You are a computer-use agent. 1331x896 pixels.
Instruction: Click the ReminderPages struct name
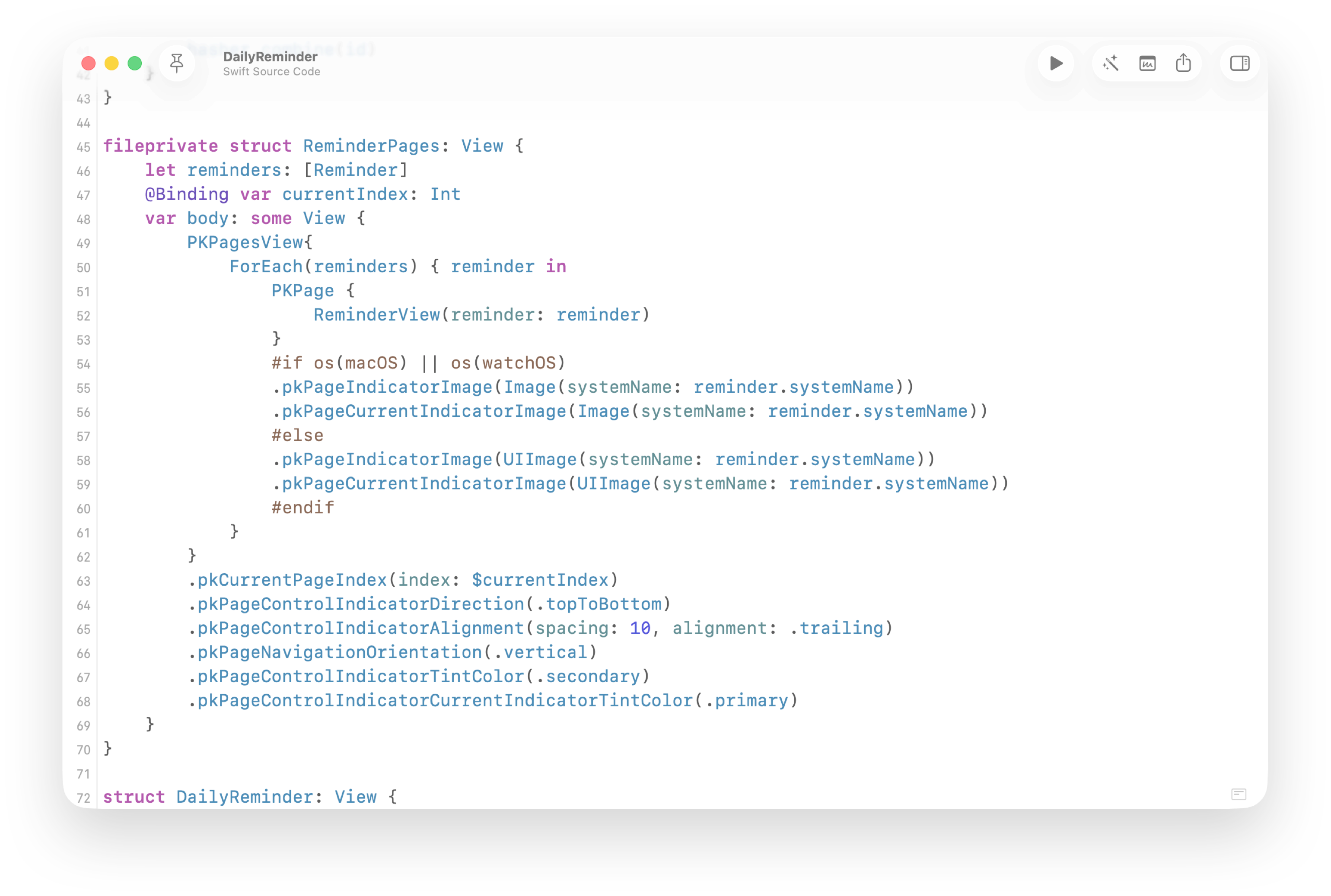coord(371,146)
